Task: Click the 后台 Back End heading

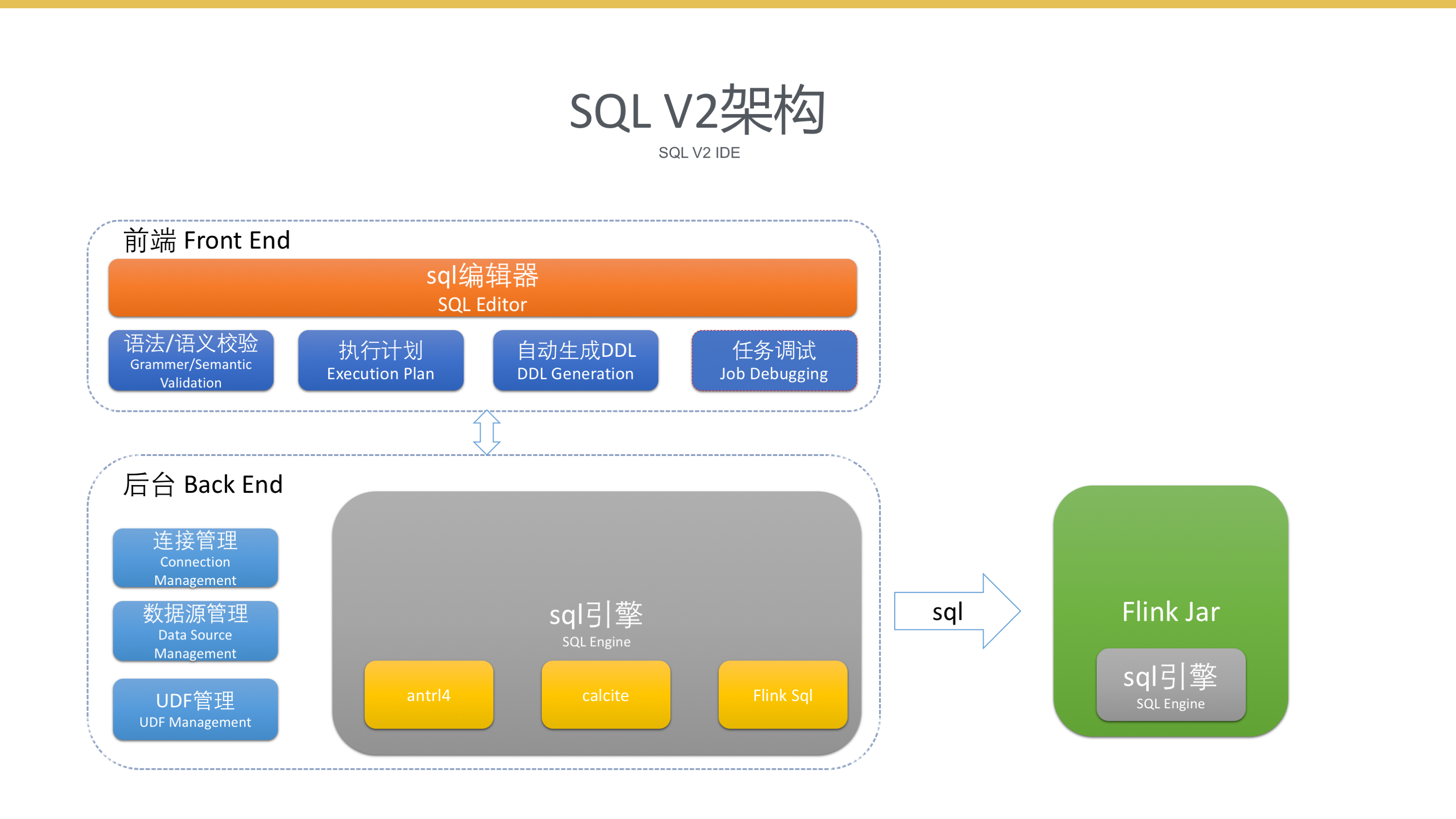Action: pyautogui.click(x=203, y=485)
